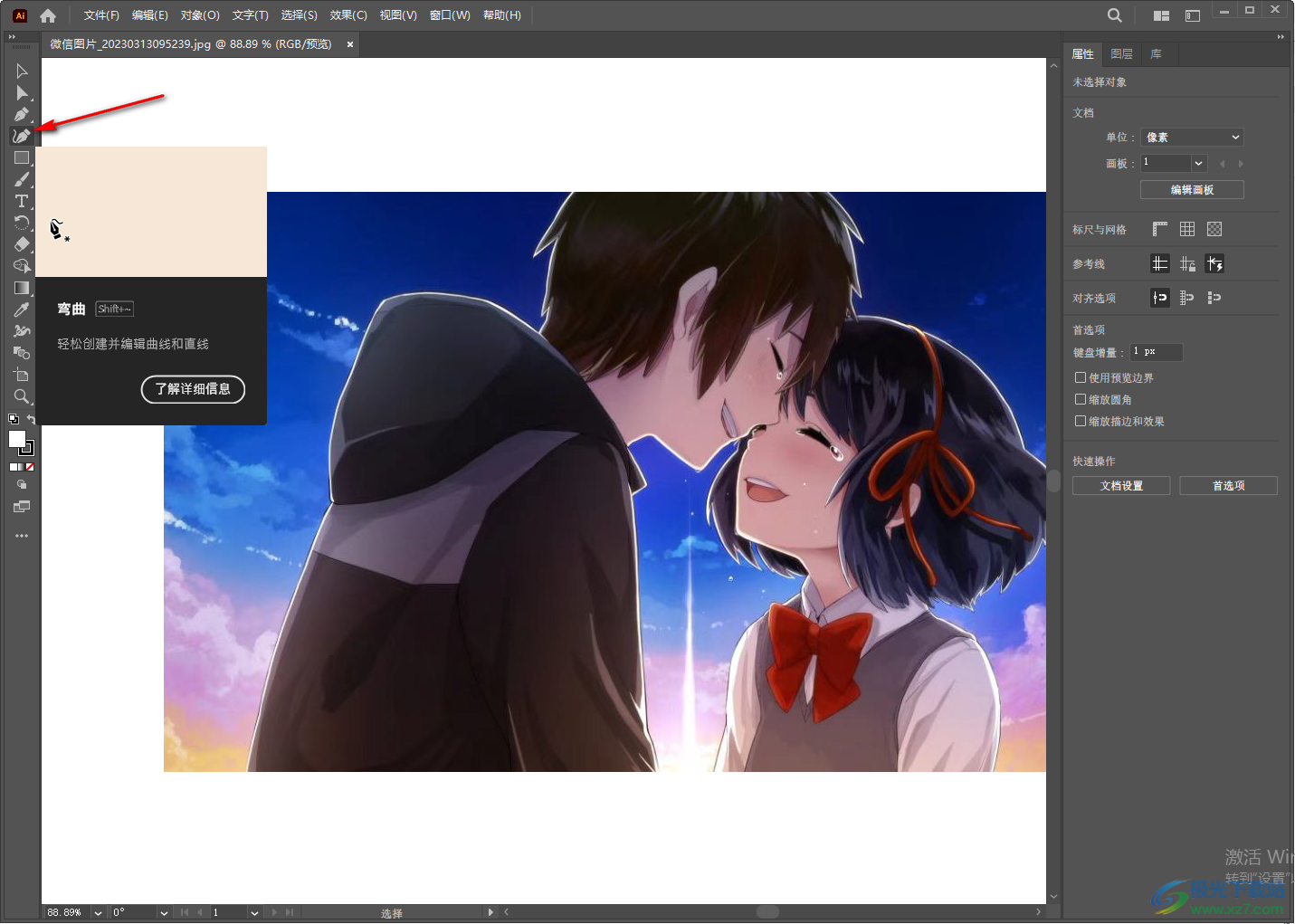Screen dimensions: 1295x924
Task: Open rotation angle dropdown in status bar
Action: pos(164,912)
